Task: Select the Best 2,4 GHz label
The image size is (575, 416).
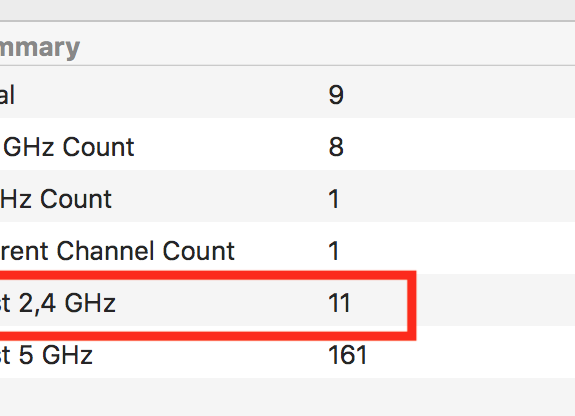Action: click(x=58, y=303)
